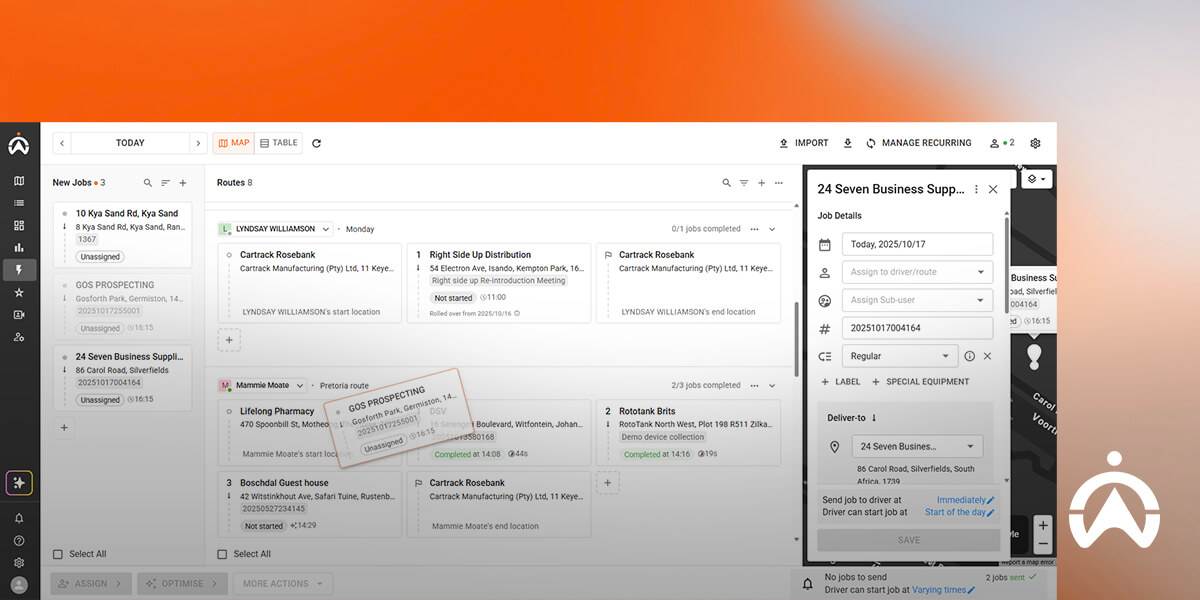
Task: Collapse Lyndsay Williamson route chevron
Action: pyautogui.click(x=772, y=229)
